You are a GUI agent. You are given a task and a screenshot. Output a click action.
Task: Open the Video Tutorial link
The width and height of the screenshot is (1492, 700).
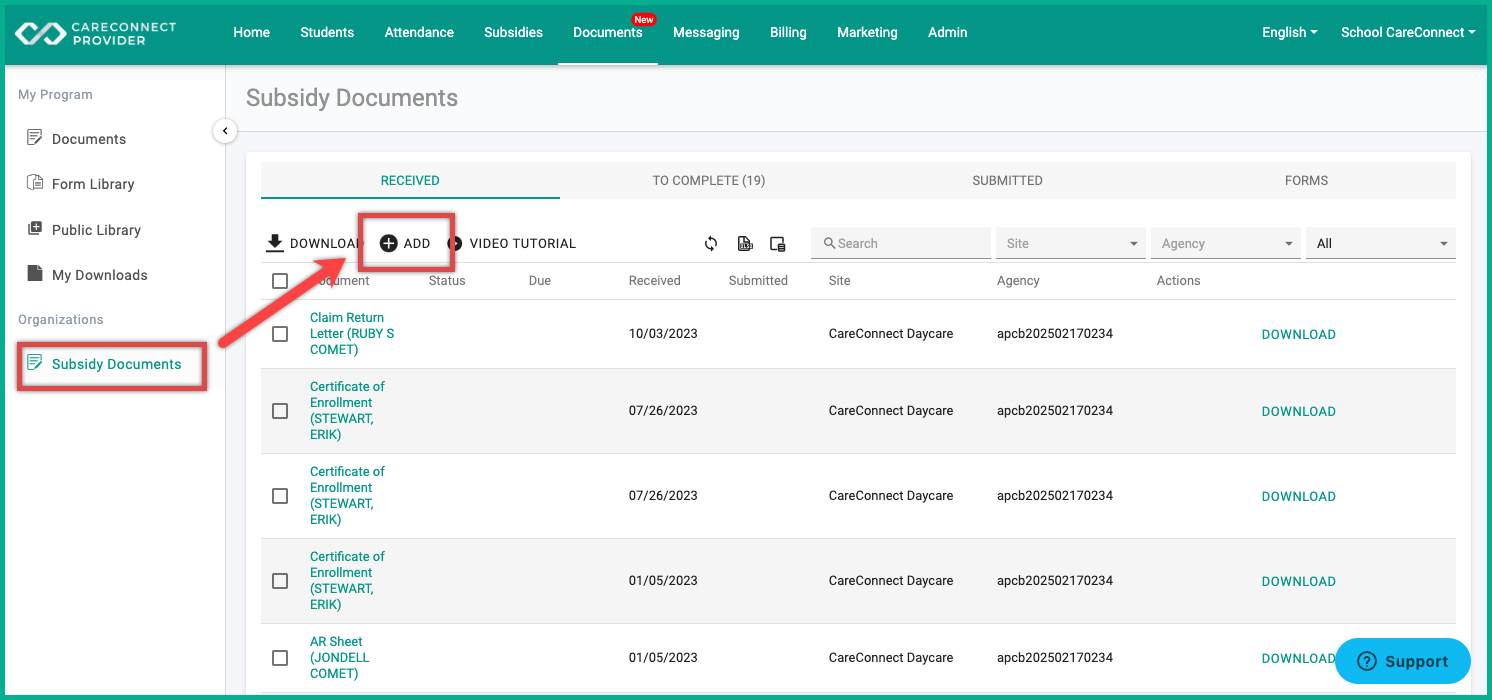click(511, 243)
